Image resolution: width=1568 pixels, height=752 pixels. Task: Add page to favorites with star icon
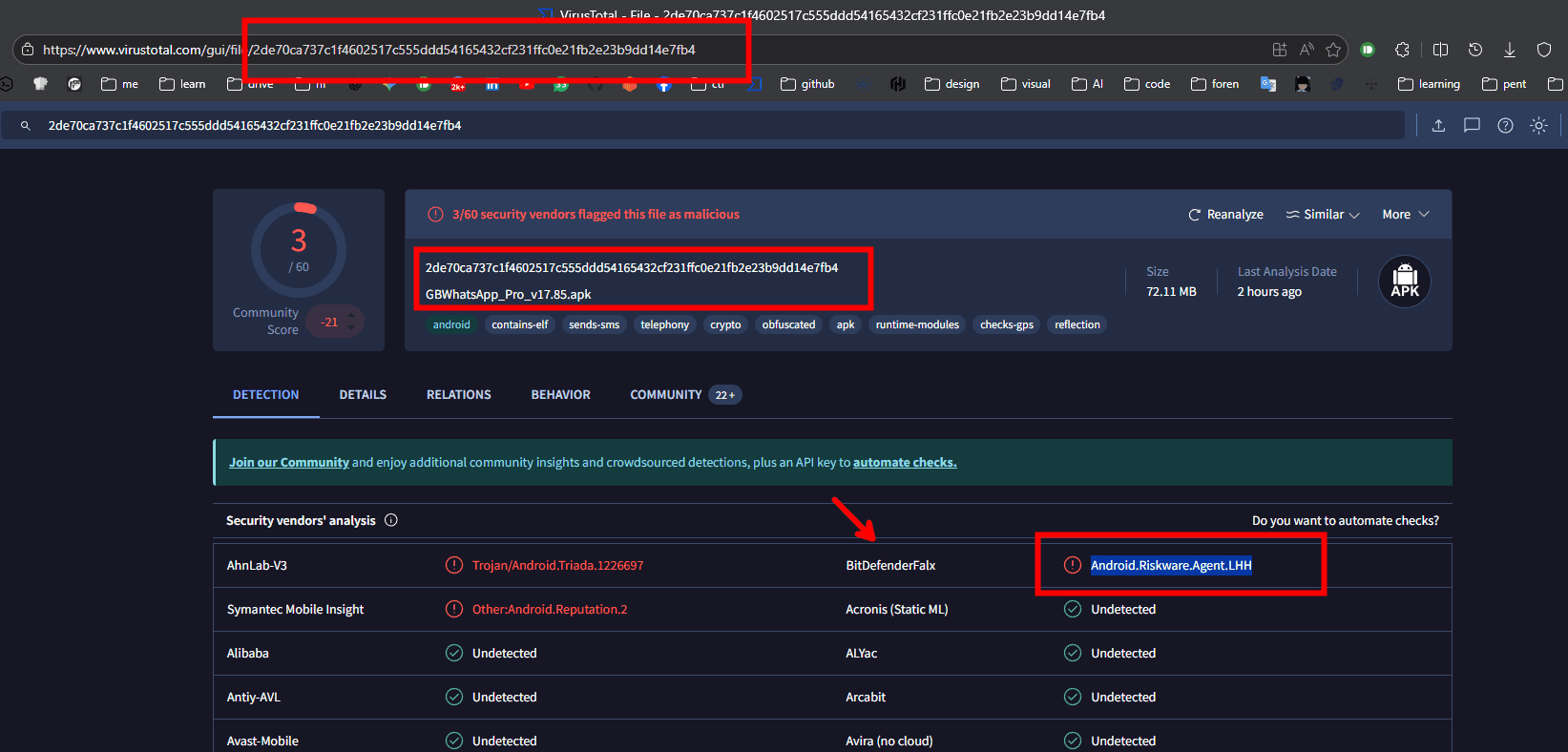click(1333, 50)
